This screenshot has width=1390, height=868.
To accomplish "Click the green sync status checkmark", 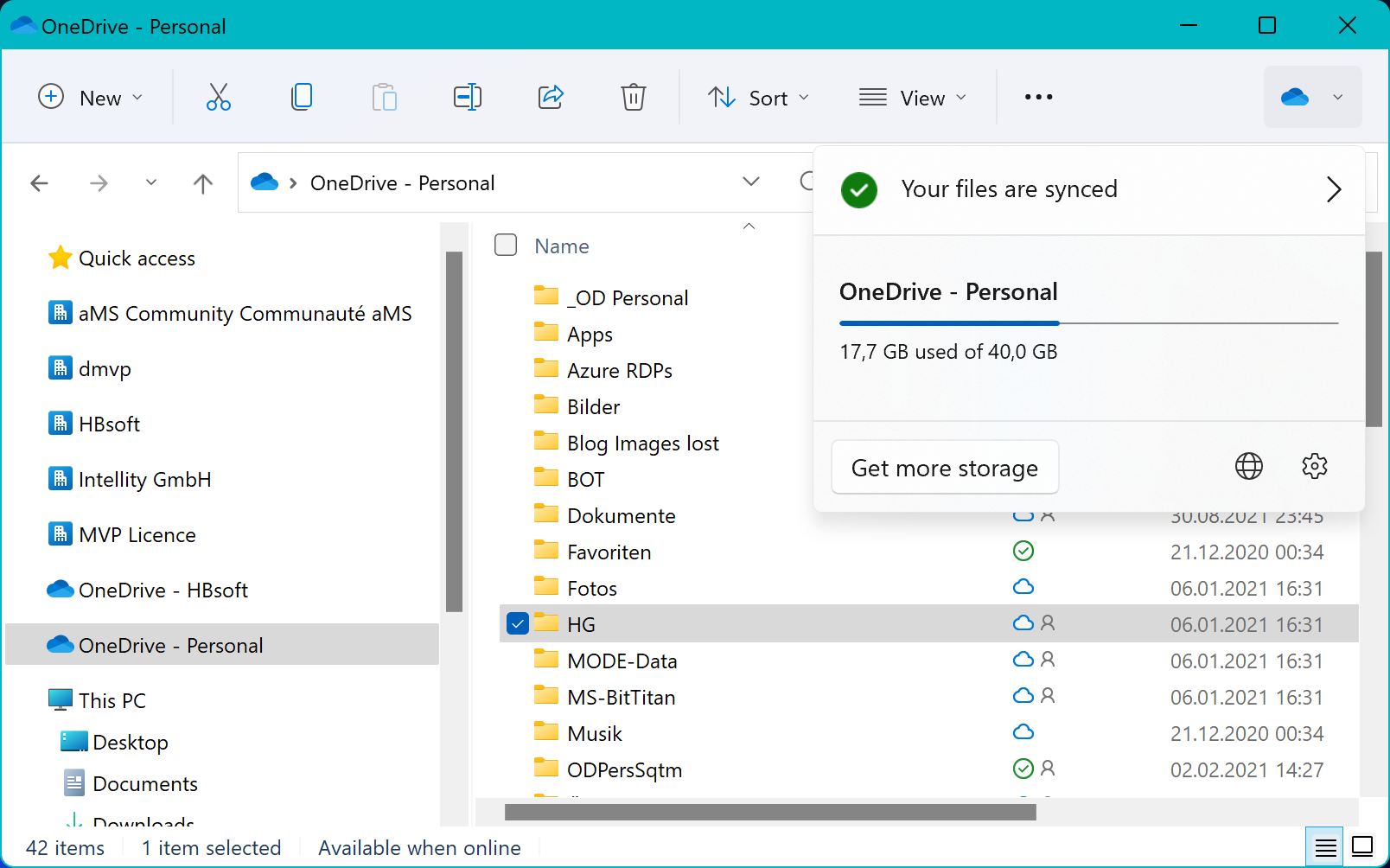I will [858, 189].
